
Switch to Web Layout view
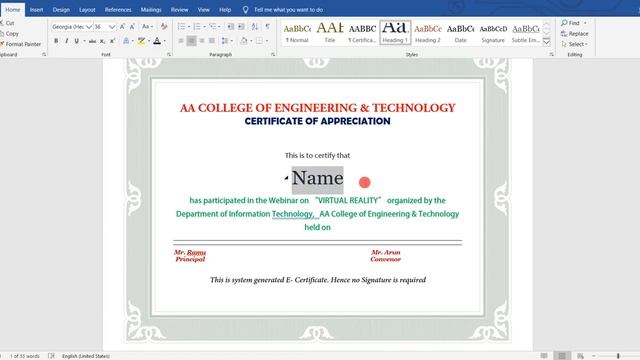click(580, 356)
